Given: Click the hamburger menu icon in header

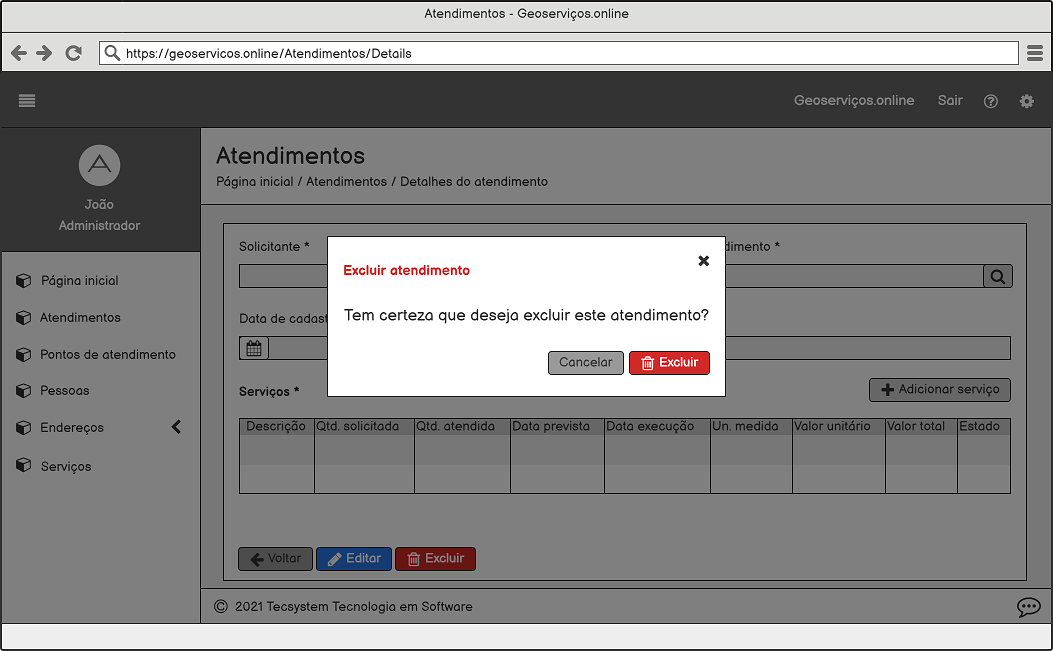Looking at the screenshot, I should pyautogui.click(x=27, y=100).
